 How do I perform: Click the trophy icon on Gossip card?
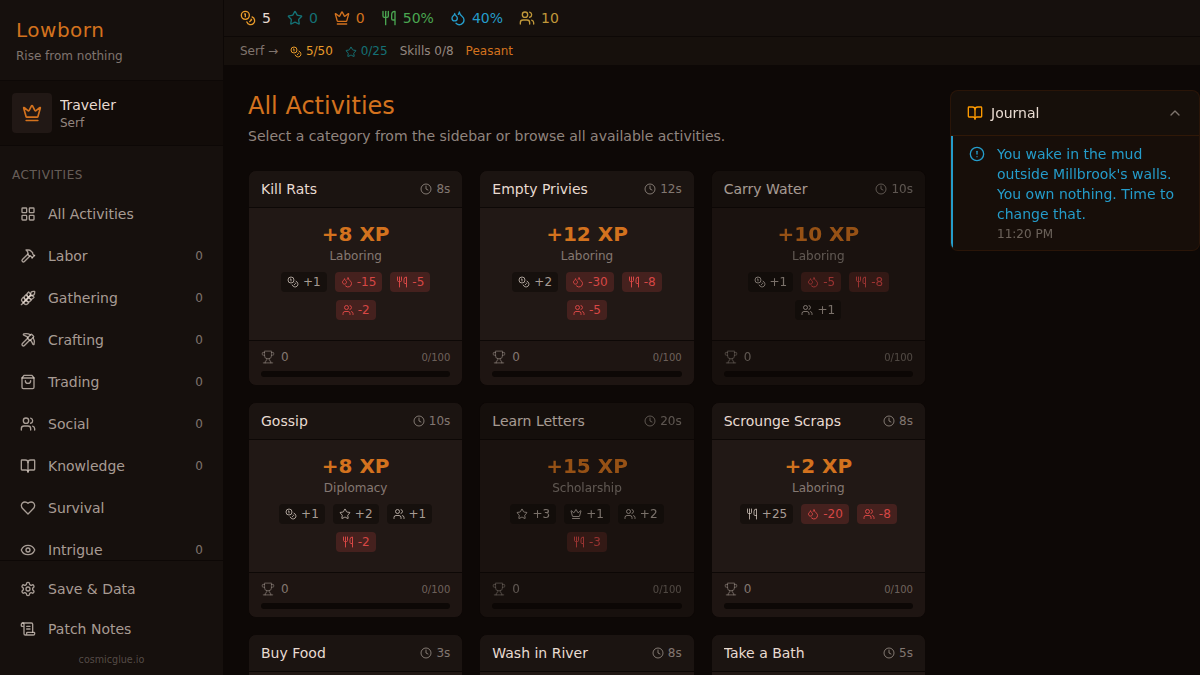[268, 589]
